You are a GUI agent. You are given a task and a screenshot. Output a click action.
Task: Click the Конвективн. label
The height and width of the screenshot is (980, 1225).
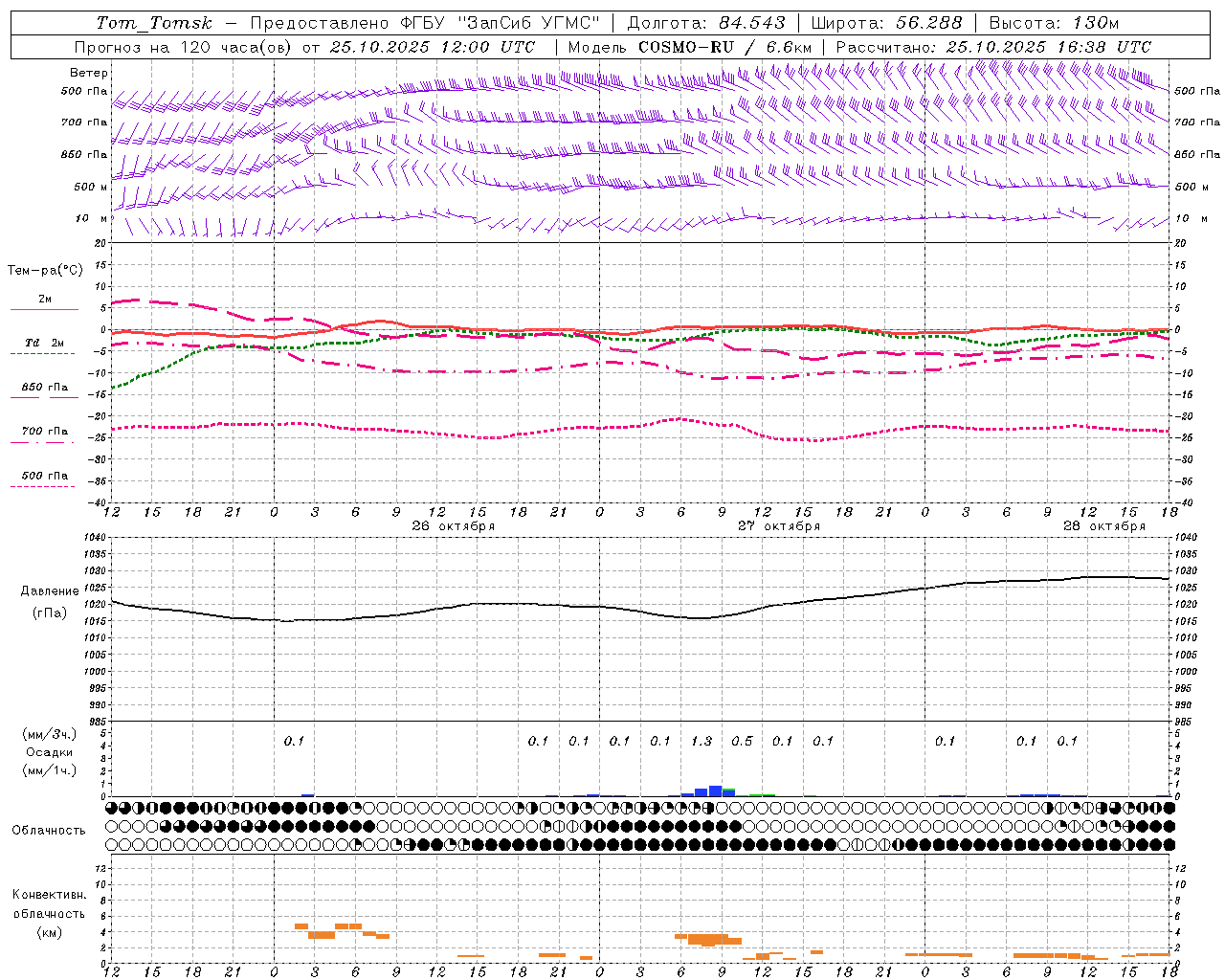(50, 895)
